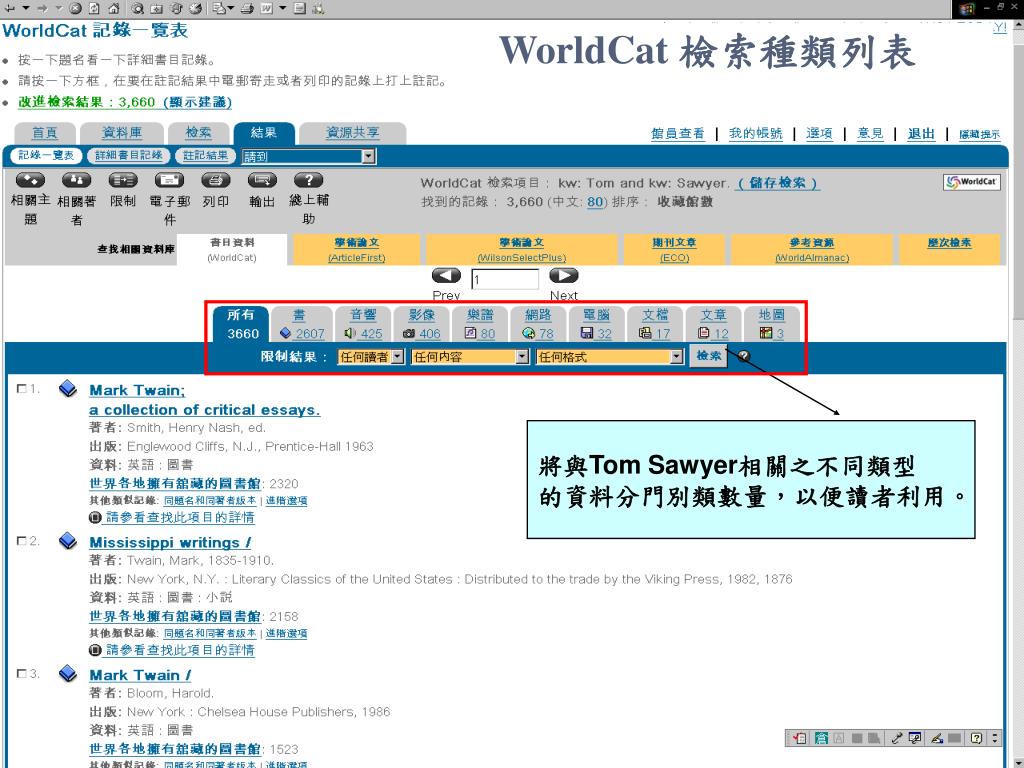The height and width of the screenshot is (768, 1024).
Task: Open the dropdown arrow beside browser back button
Action: (x=26, y=8)
